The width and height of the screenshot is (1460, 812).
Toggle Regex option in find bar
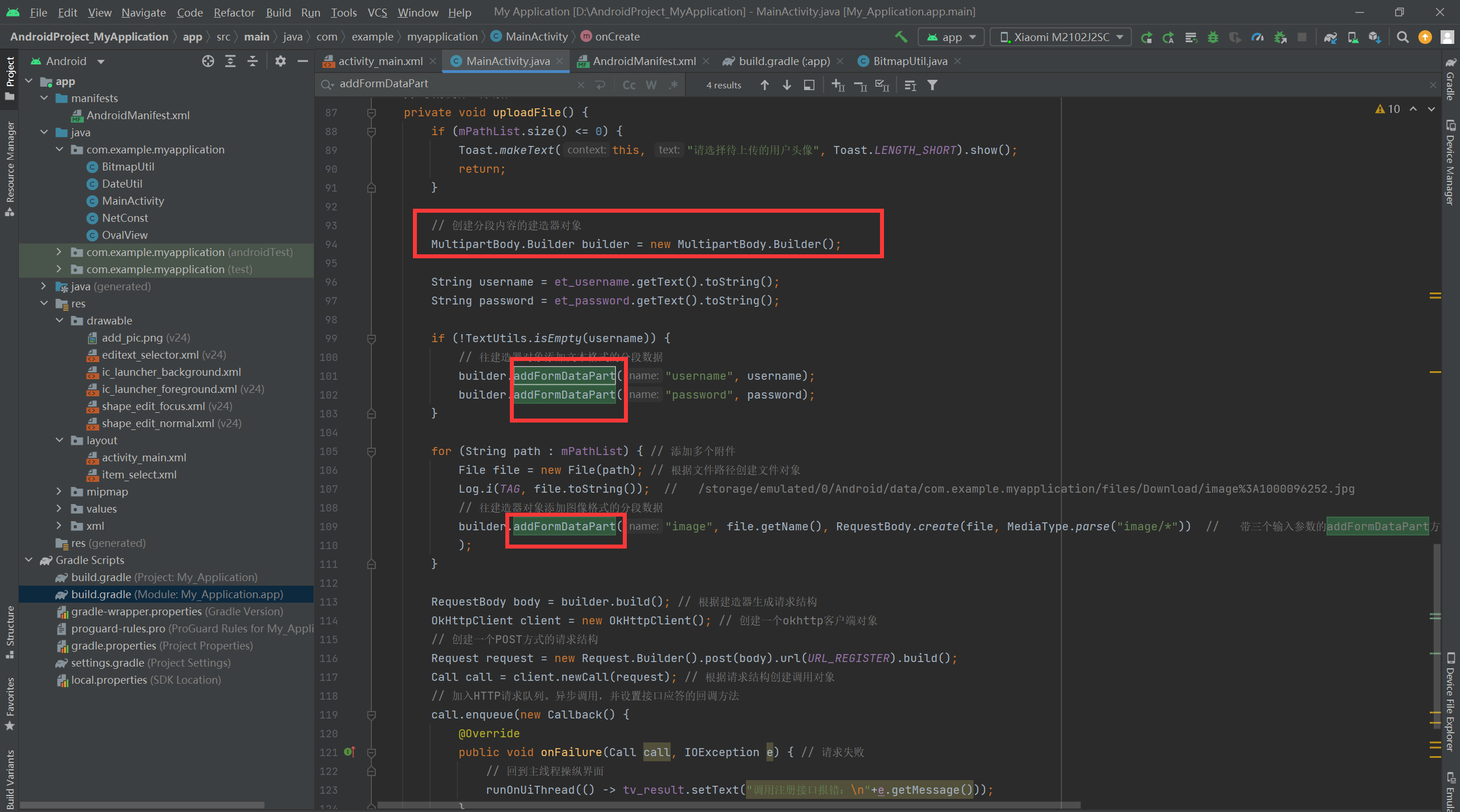(674, 85)
